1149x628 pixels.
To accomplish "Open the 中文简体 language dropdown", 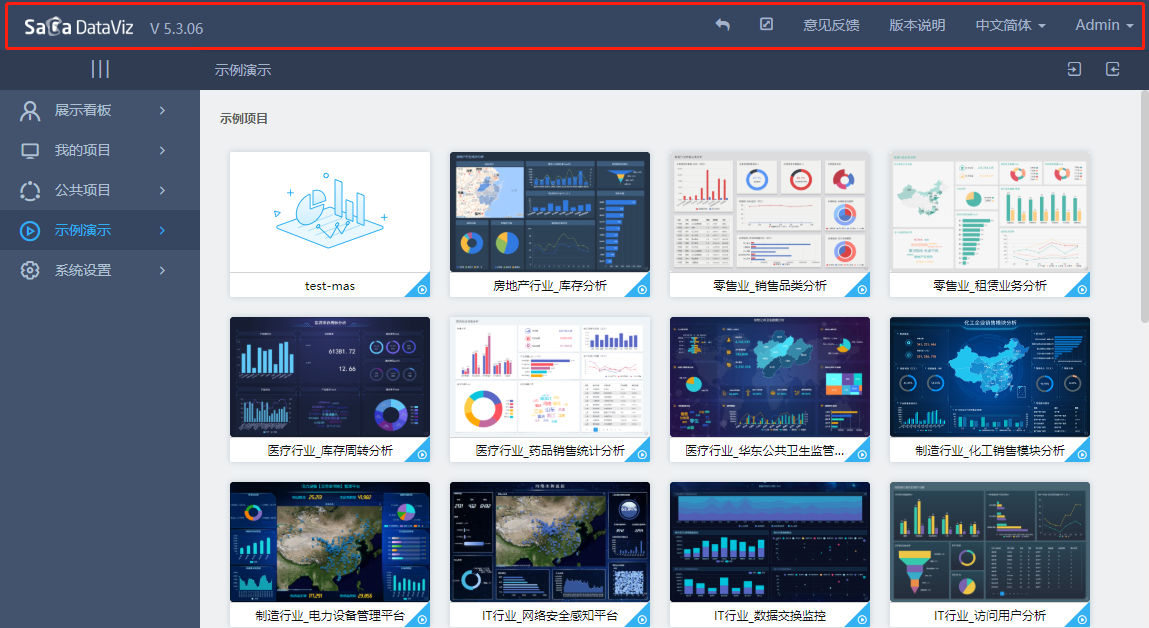I will point(1010,25).
